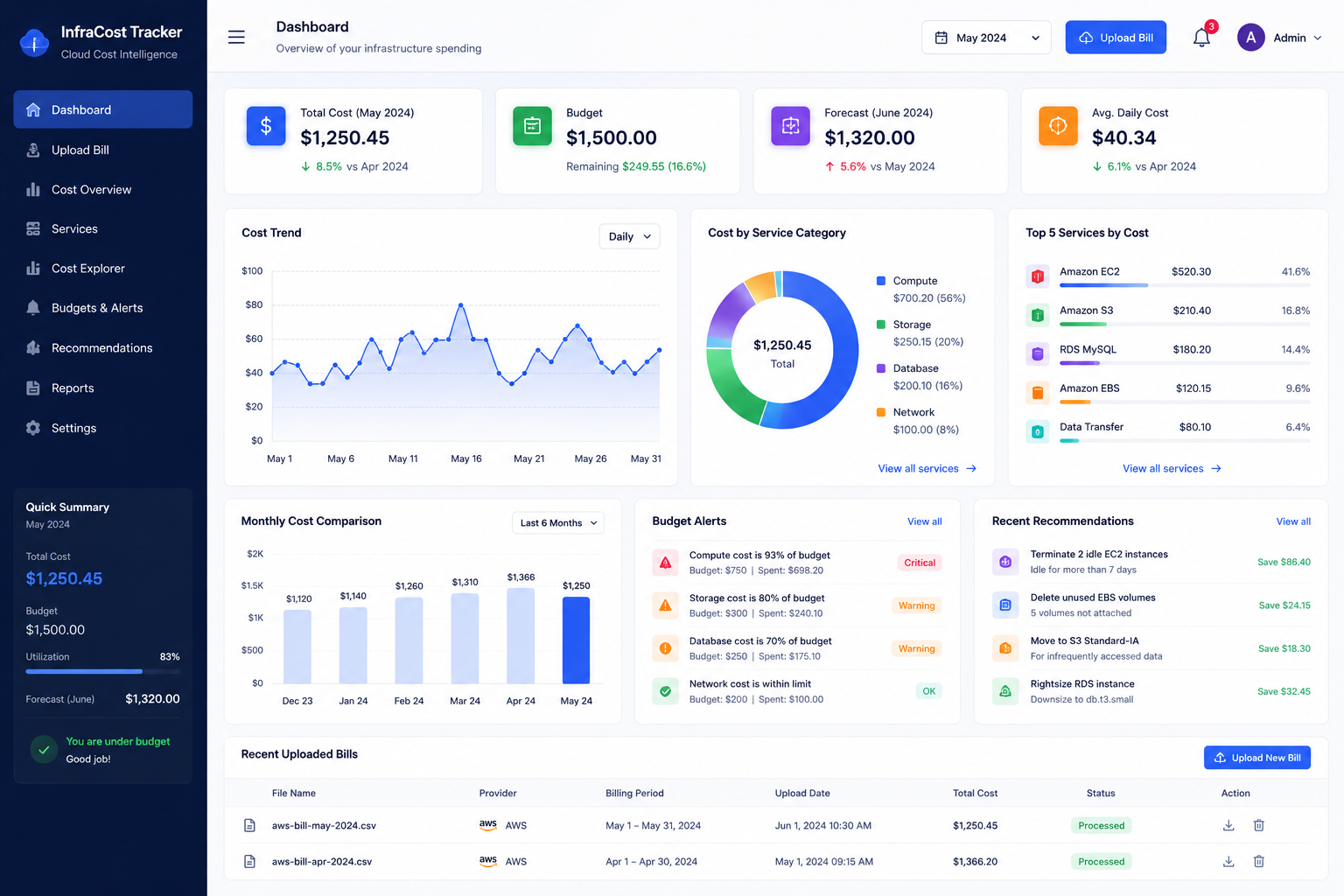1344x896 pixels.
Task: Click the Avg. Daily Cost icon
Action: (1058, 126)
